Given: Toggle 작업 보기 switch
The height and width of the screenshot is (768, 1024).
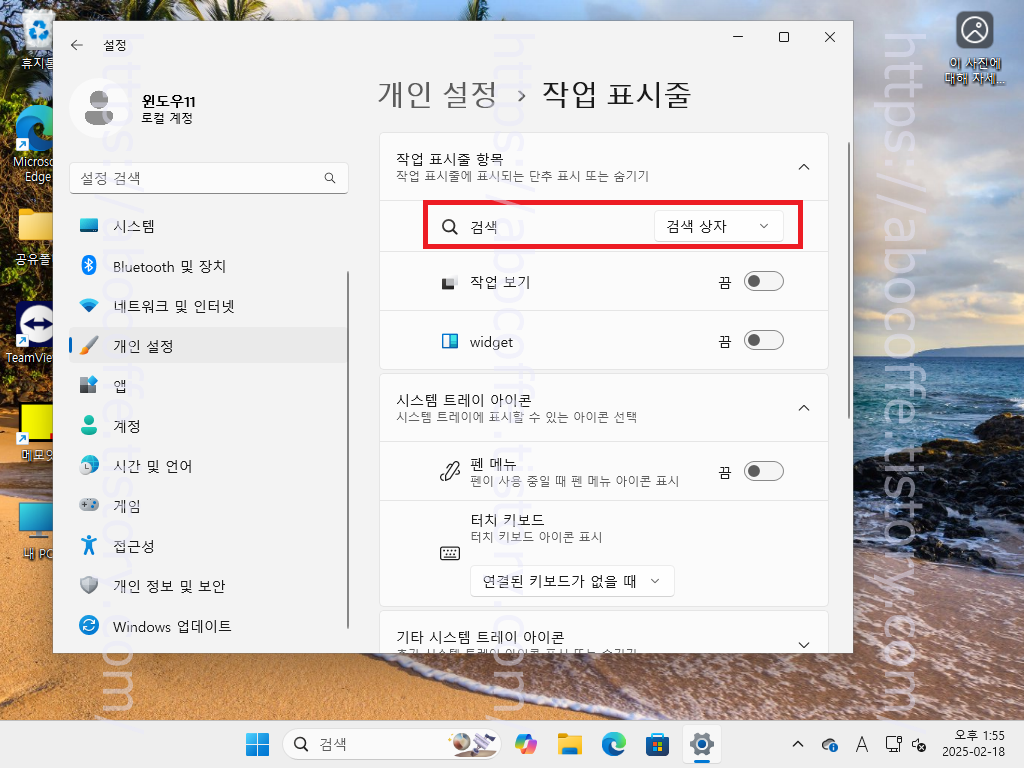Looking at the screenshot, I should click(763, 281).
